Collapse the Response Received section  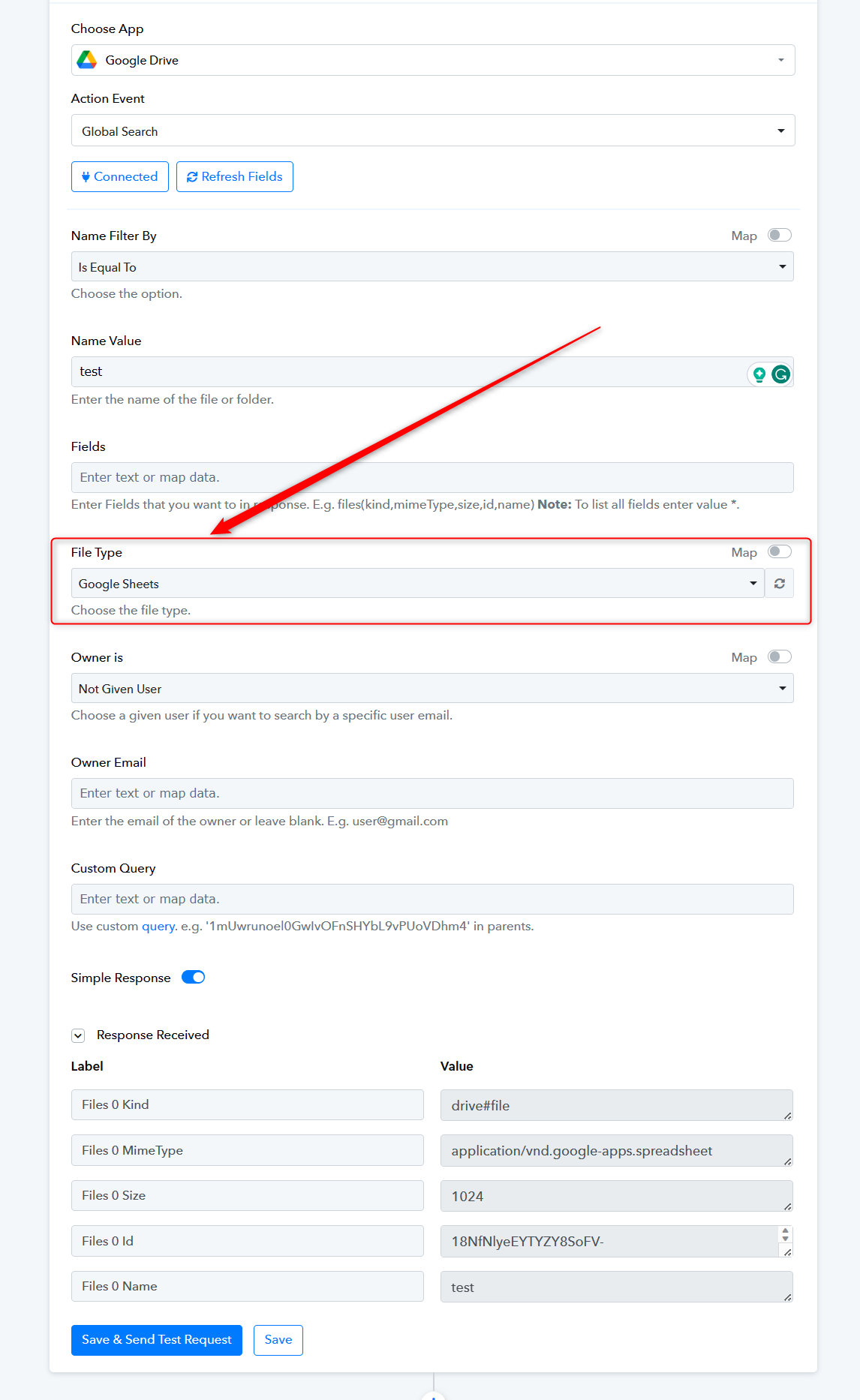[78, 1035]
